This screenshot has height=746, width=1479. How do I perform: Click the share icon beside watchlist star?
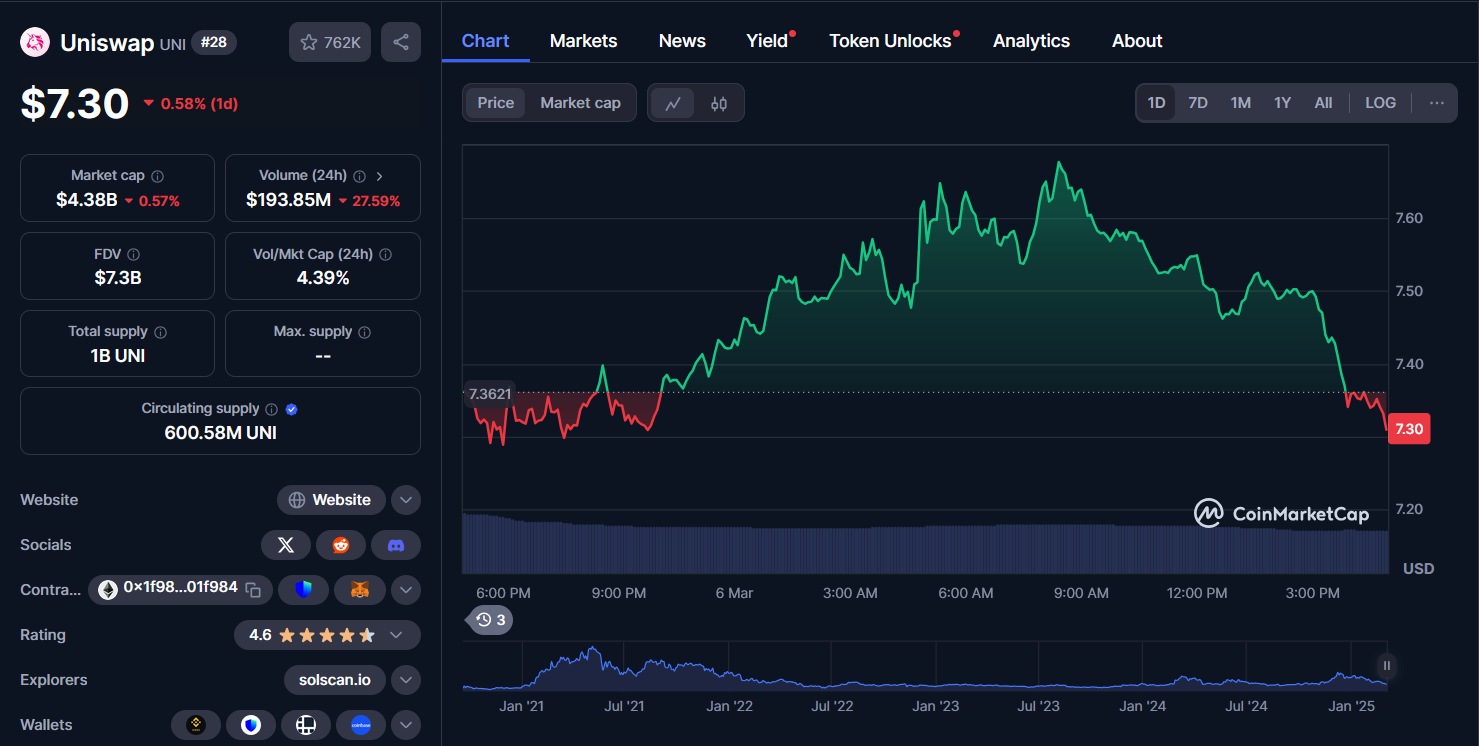(x=401, y=42)
